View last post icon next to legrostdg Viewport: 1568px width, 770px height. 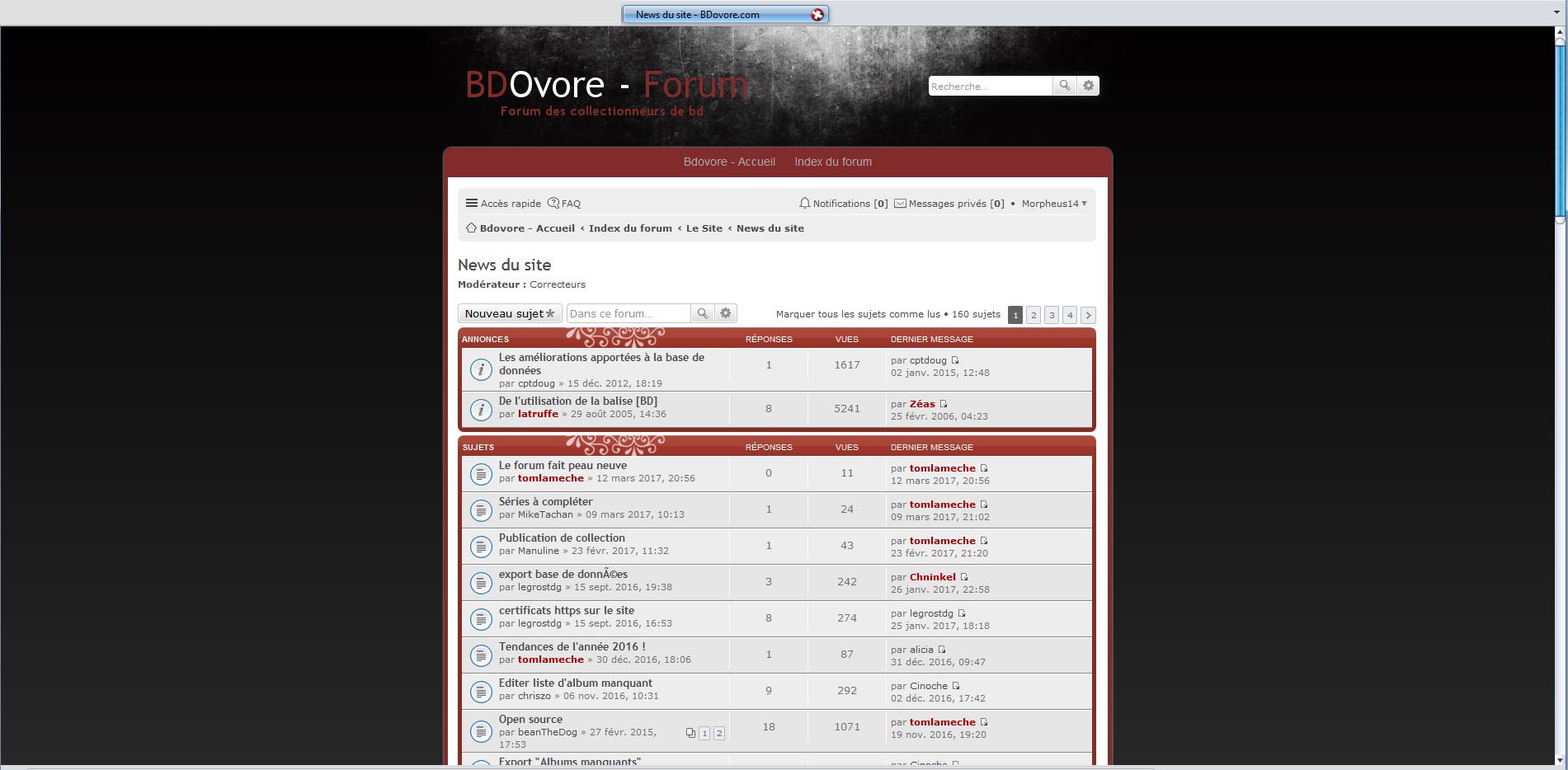click(962, 613)
